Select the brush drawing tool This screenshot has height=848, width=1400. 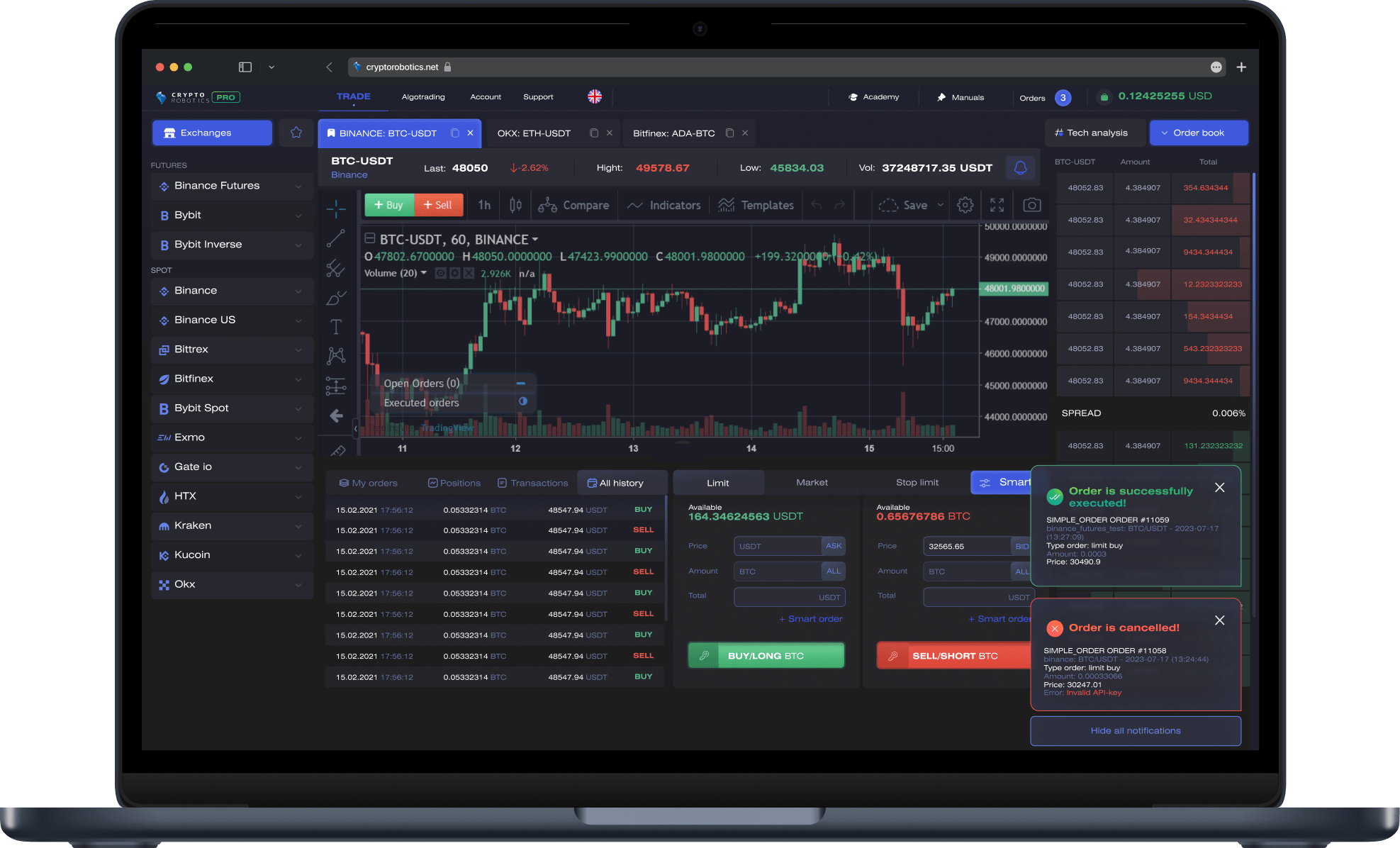click(x=336, y=299)
